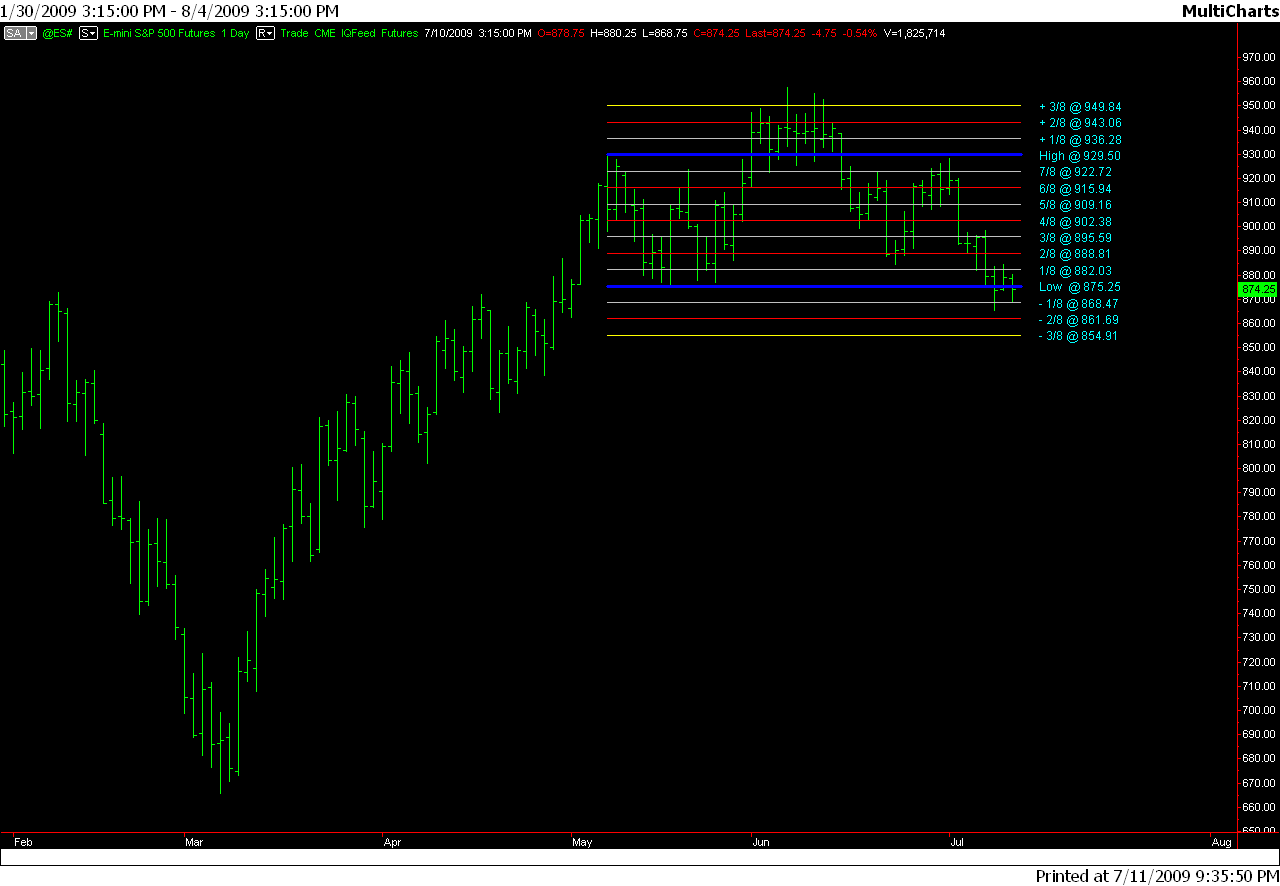Click the 900.00 price scale label
Viewport: 1280px width, 886px height.
1259,226
